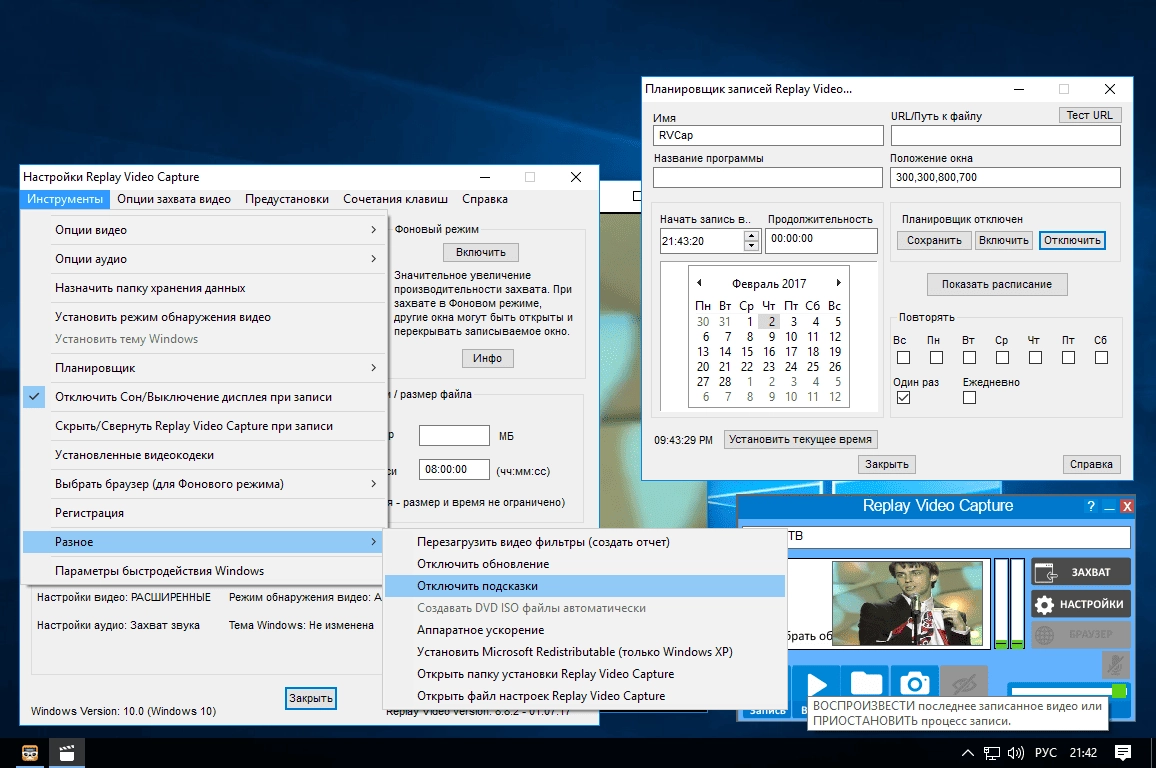Toggle the Ср repeat checkbox

point(1003,357)
